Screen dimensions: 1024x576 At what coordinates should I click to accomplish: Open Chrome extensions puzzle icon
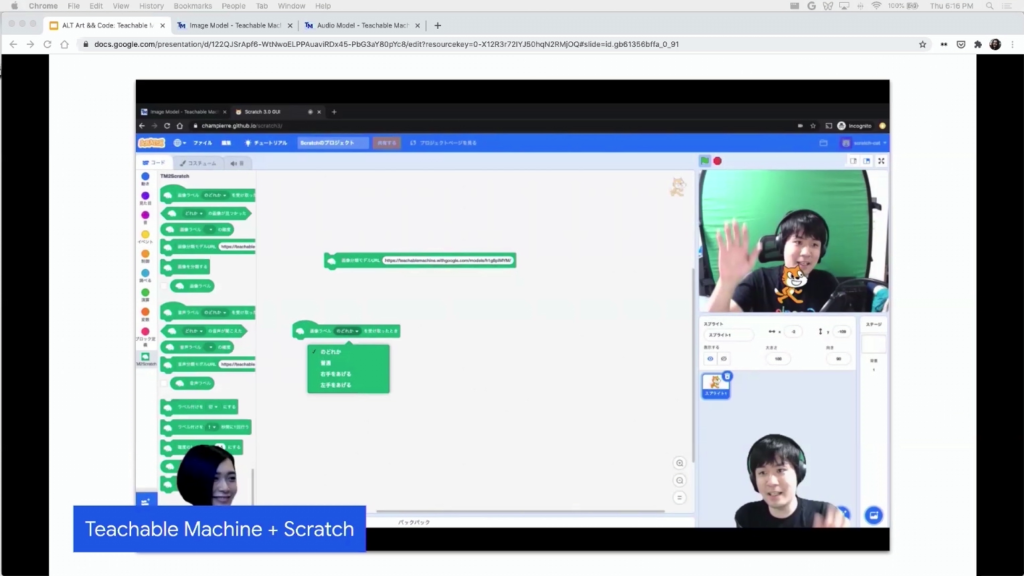pyautogui.click(x=978, y=44)
